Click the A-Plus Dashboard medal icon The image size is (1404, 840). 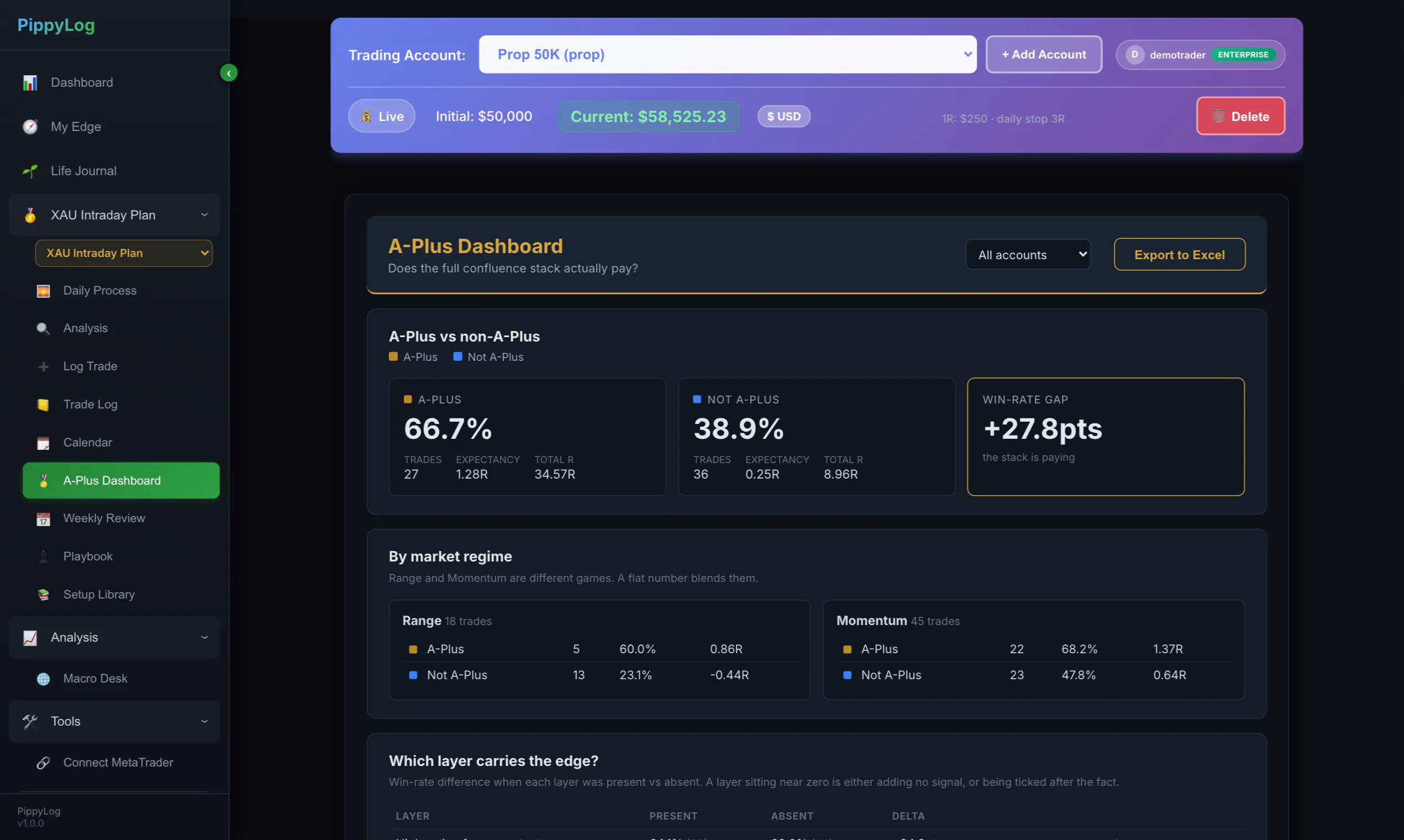(x=43, y=481)
